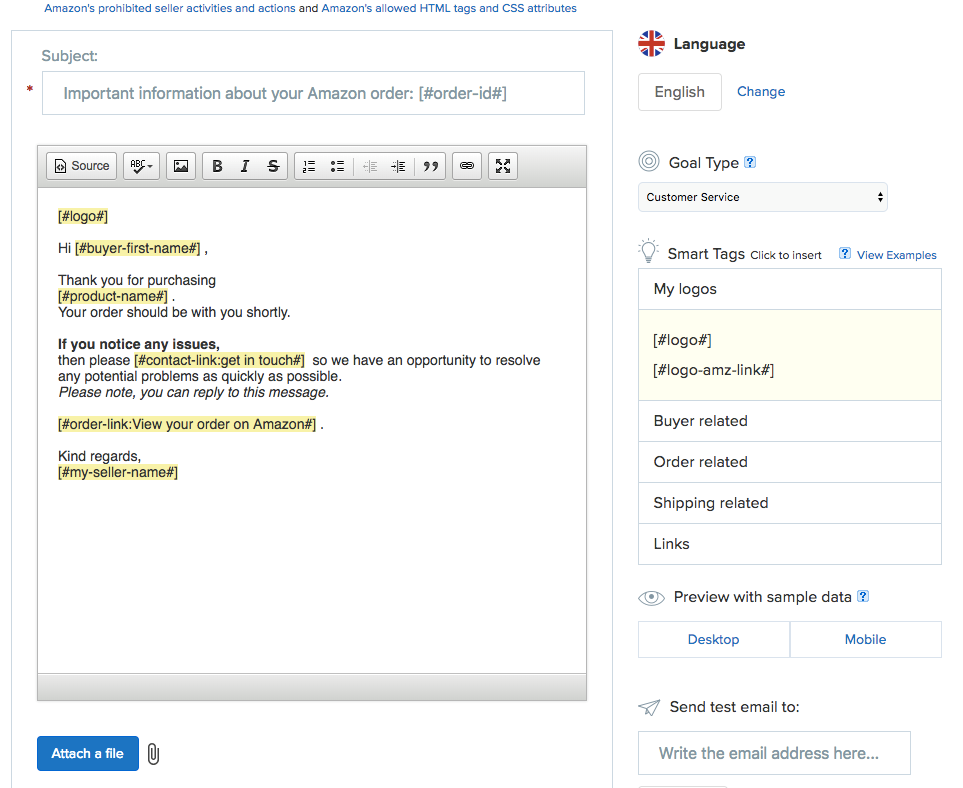
Task: Click the Subject input field
Action: [313, 93]
